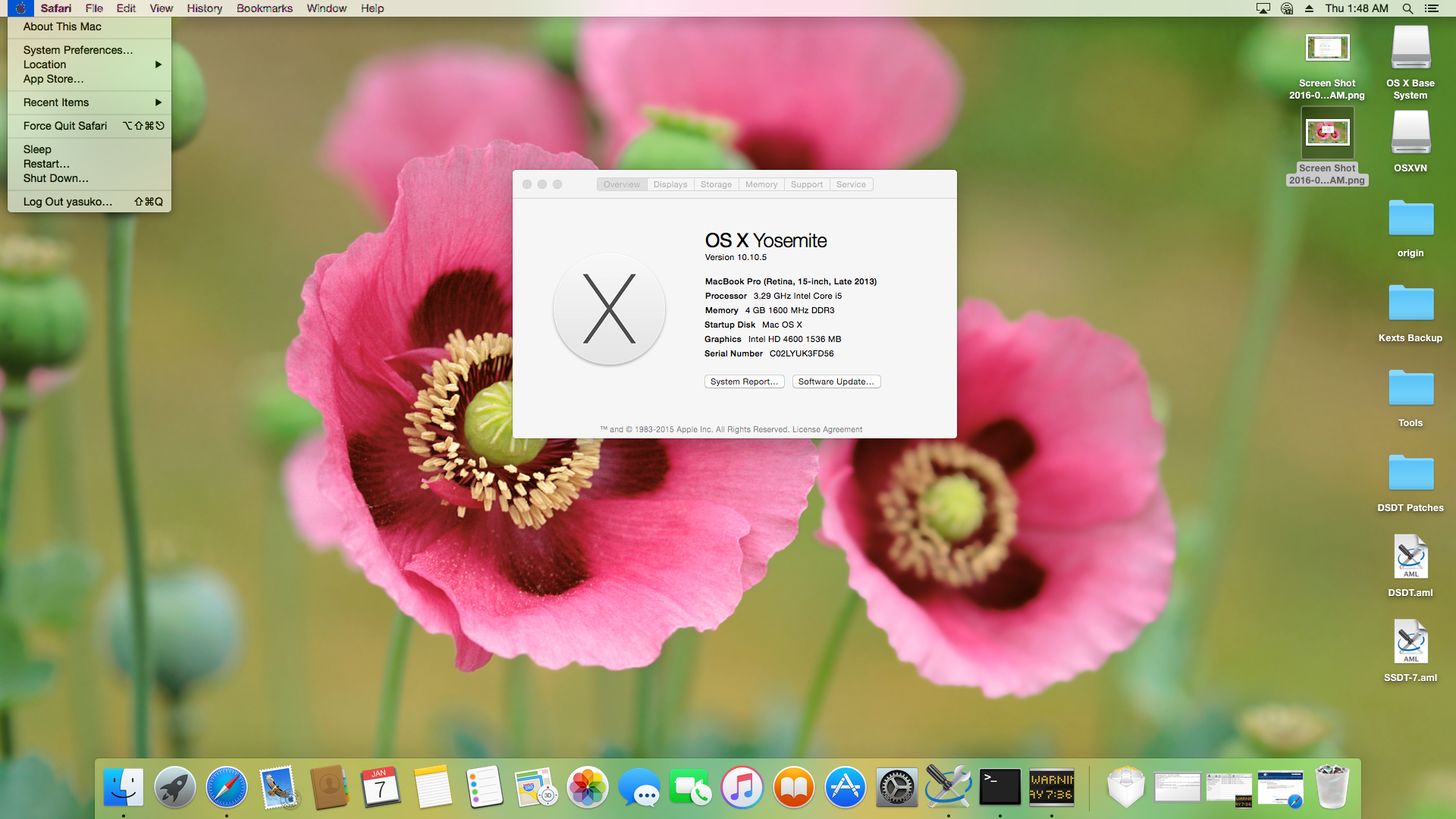
Task: Open the Bookmarks menu in menu bar
Action: click(x=265, y=8)
